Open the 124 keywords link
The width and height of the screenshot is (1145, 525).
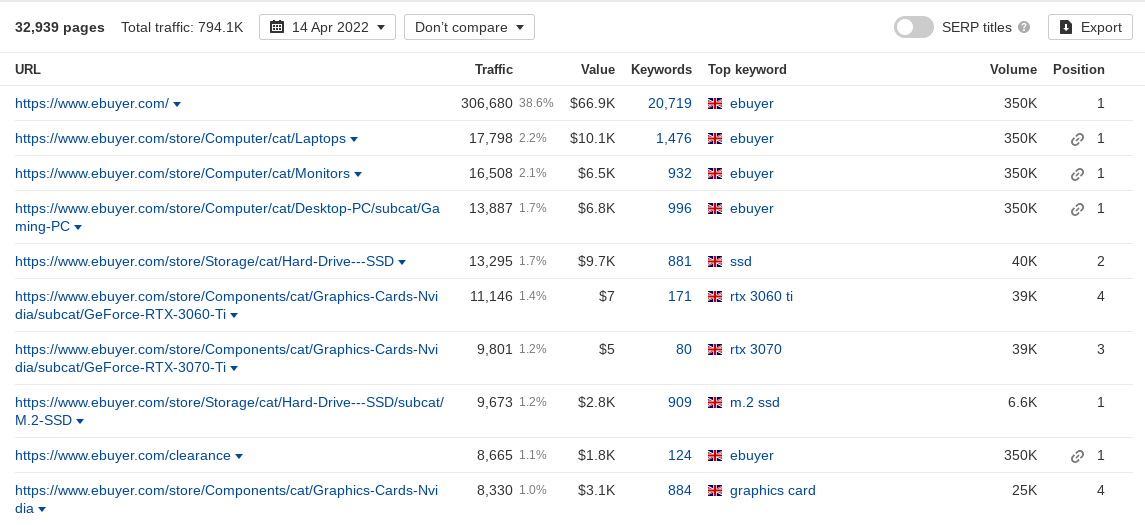tap(680, 456)
